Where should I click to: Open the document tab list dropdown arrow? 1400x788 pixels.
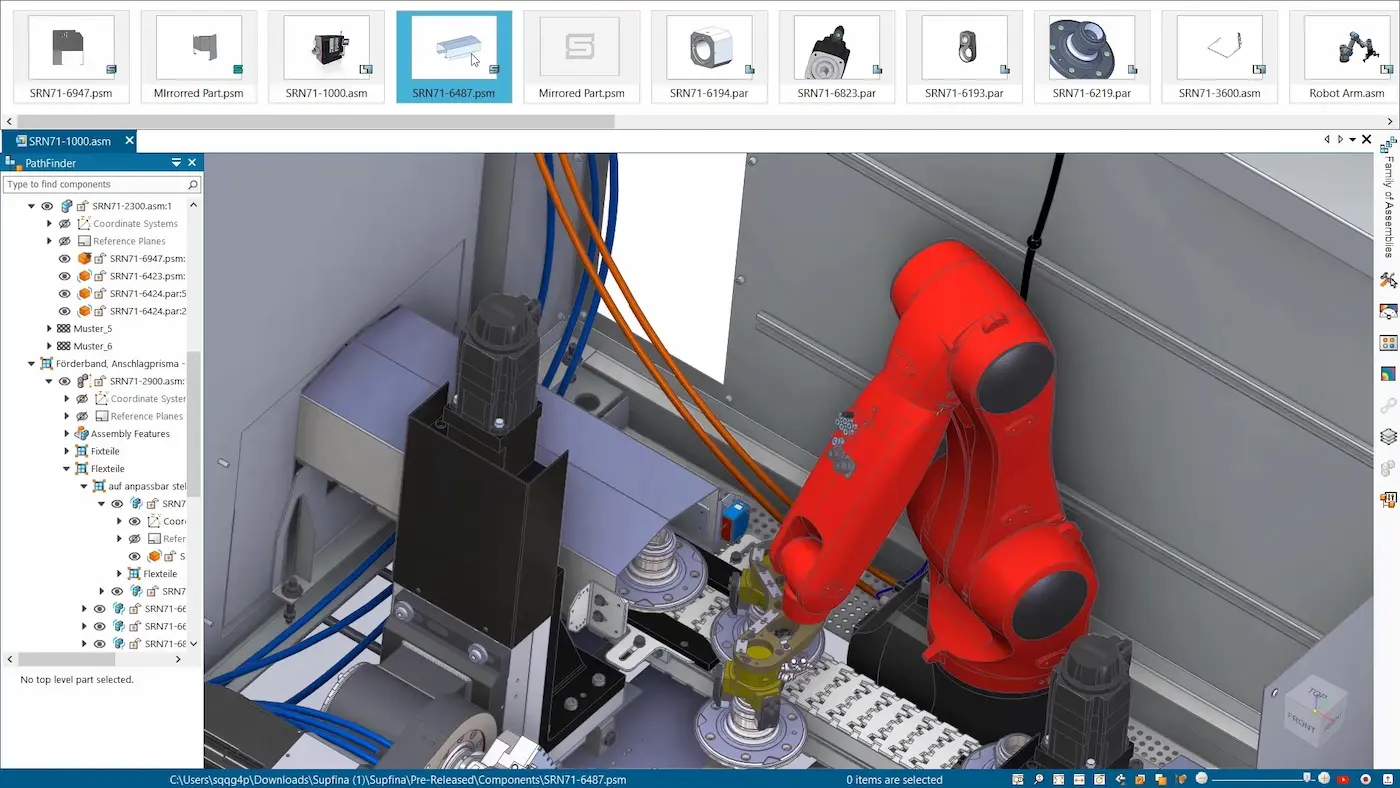[1353, 140]
